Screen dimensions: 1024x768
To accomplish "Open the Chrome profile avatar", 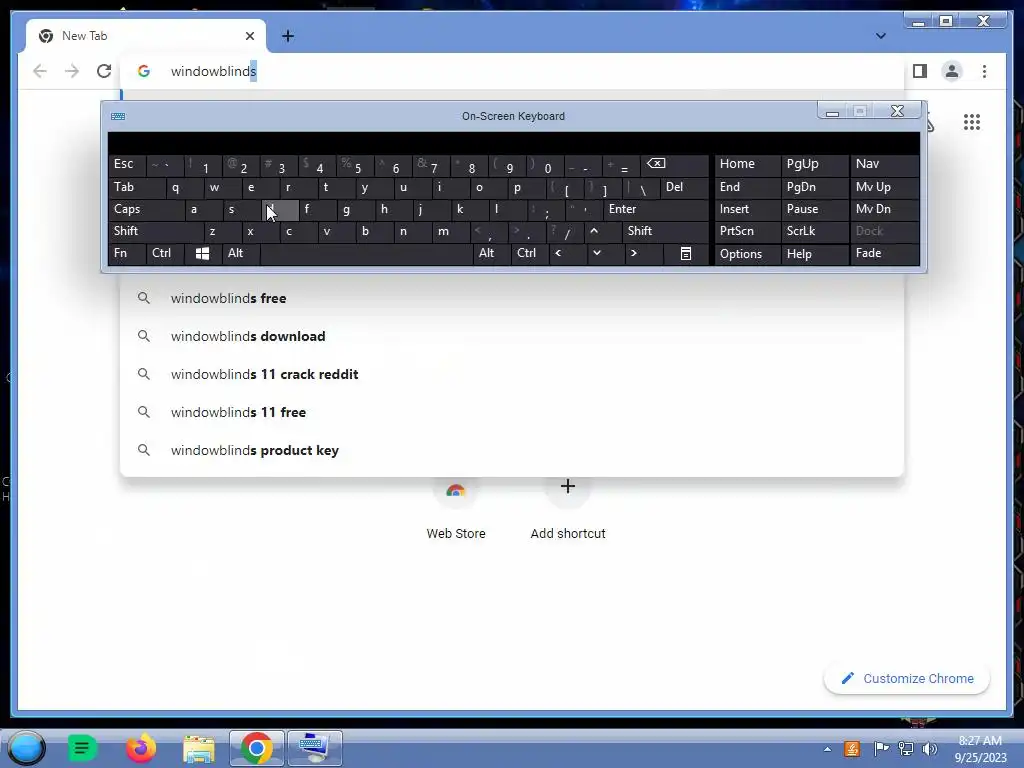I will click(952, 71).
